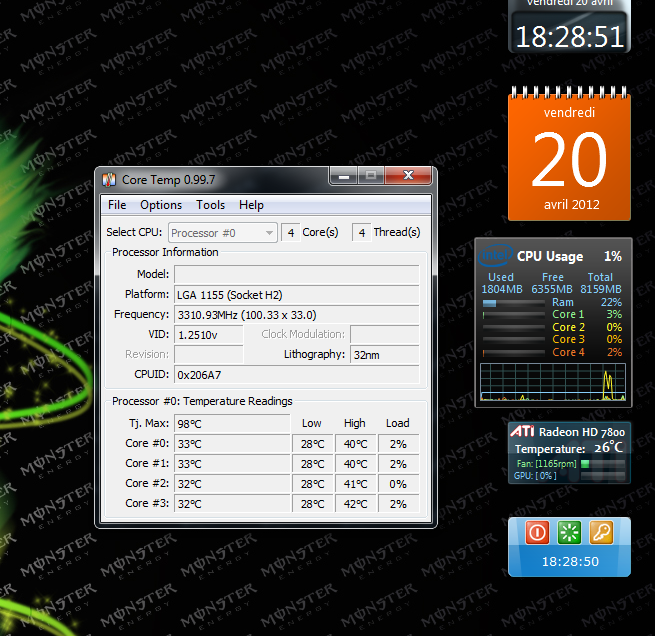Click the orange key lock icon
655x636 pixels.
coord(601,532)
